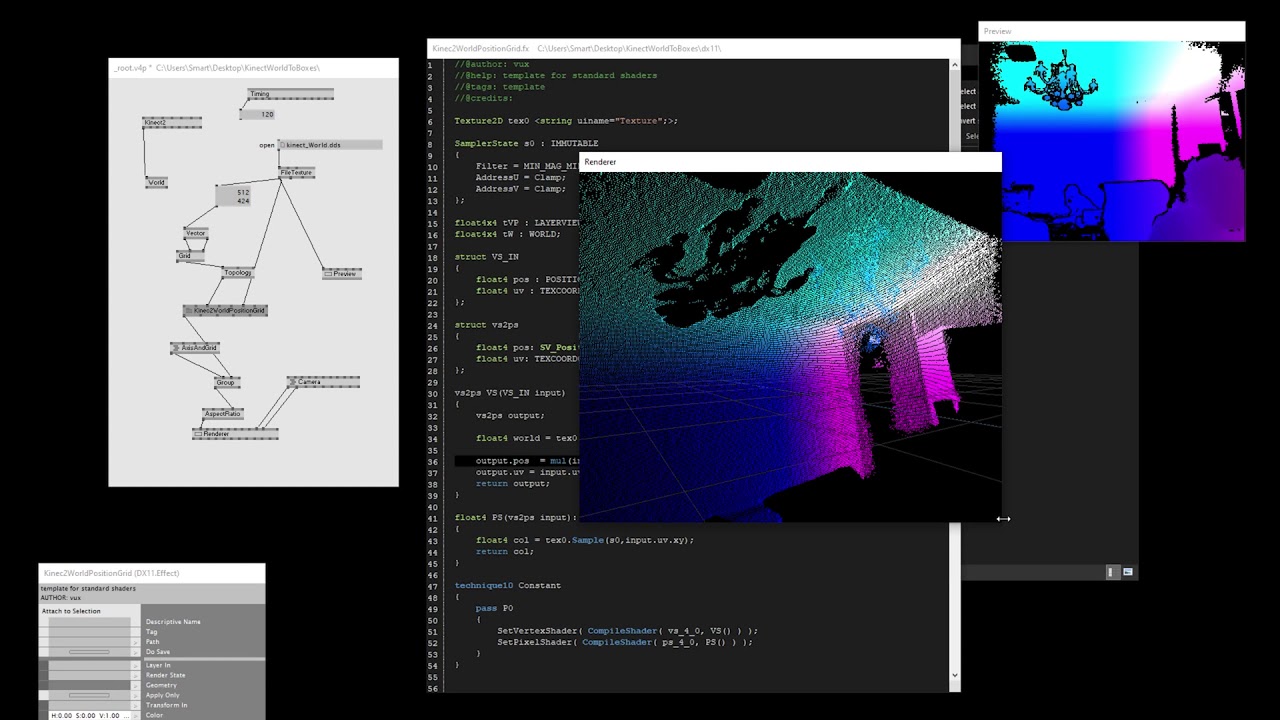This screenshot has height=720, width=1280.
Task: Click the SamplerState s0 line in code
Action: point(526,144)
